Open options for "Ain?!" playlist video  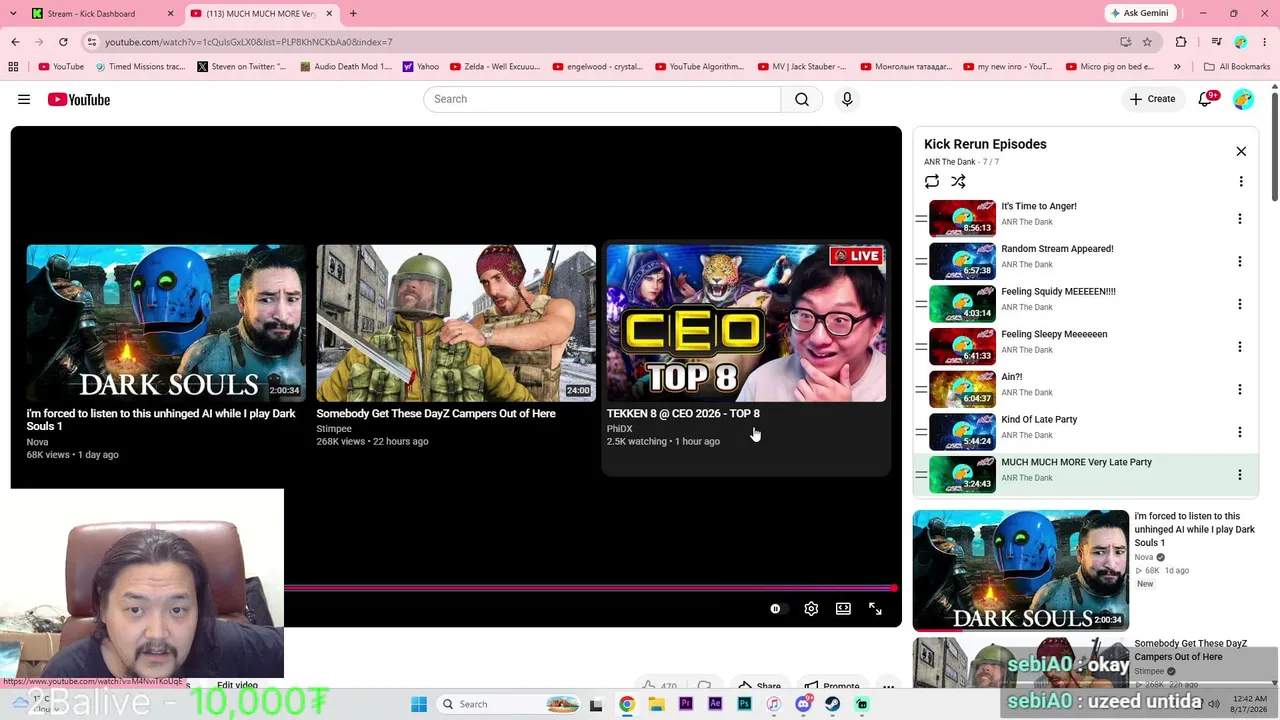pyautogui.click(x=1240, y=389)
